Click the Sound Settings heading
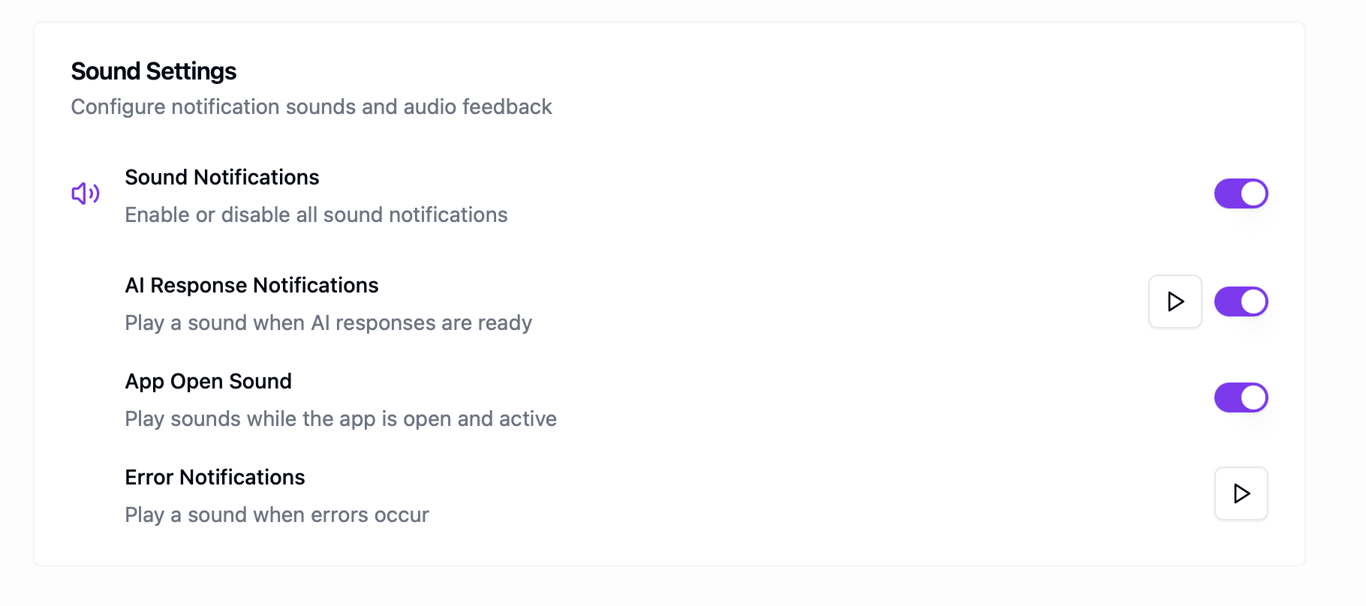Image resolution: width=1366 pixels, height=606 pixels. point(153,71)
